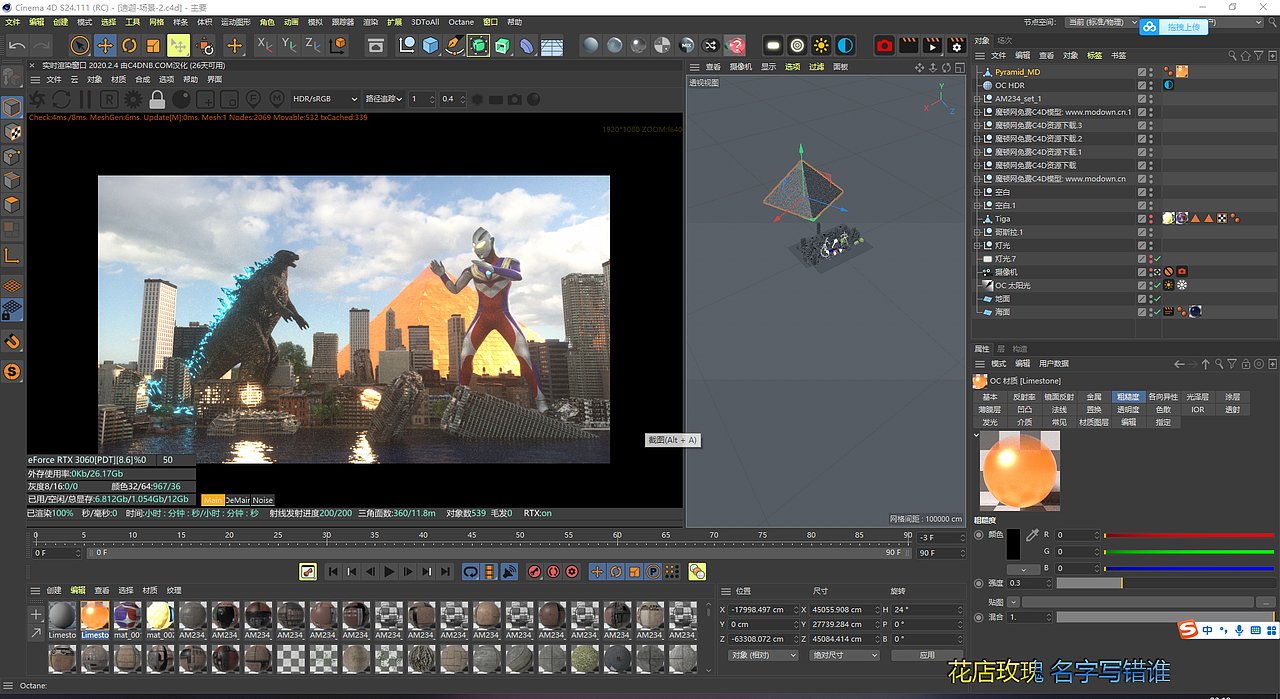Viewport: 1280px width, 699px height.
Task: Open the 3DToAll menu
Action: (425, 22)
